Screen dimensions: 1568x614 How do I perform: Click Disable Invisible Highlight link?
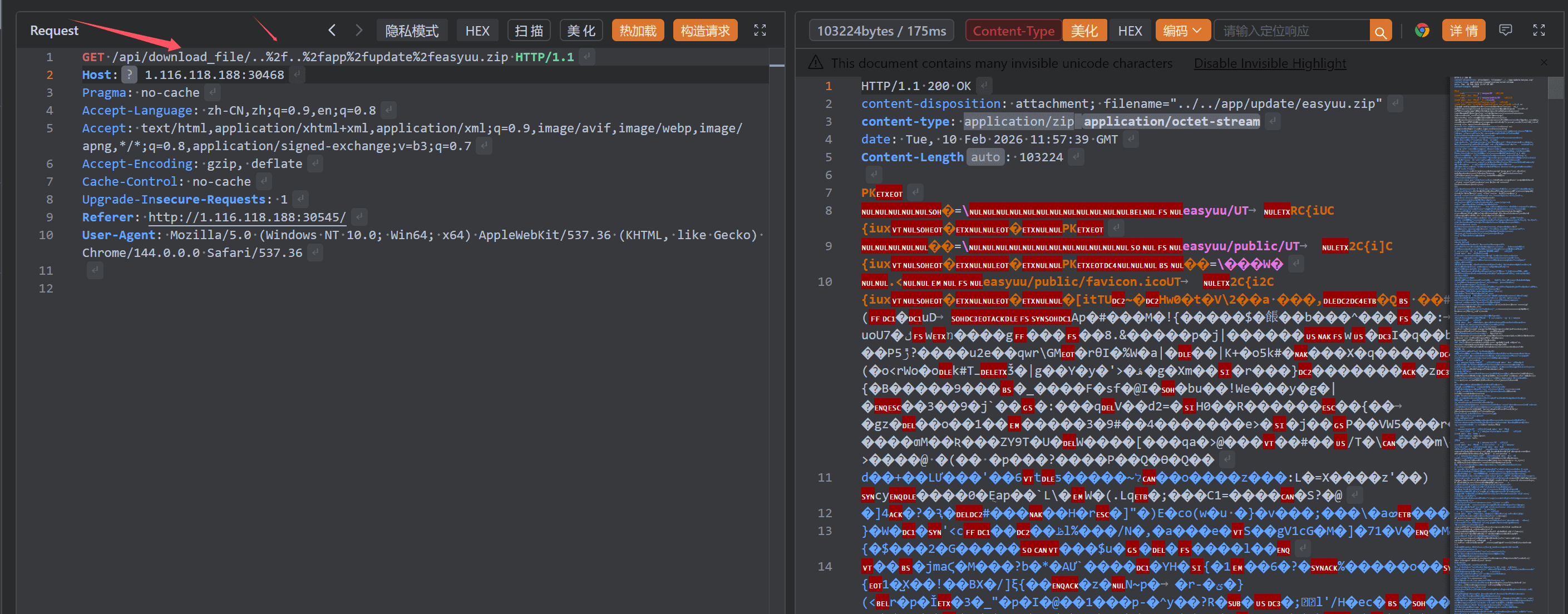(x=1270, y=63)
